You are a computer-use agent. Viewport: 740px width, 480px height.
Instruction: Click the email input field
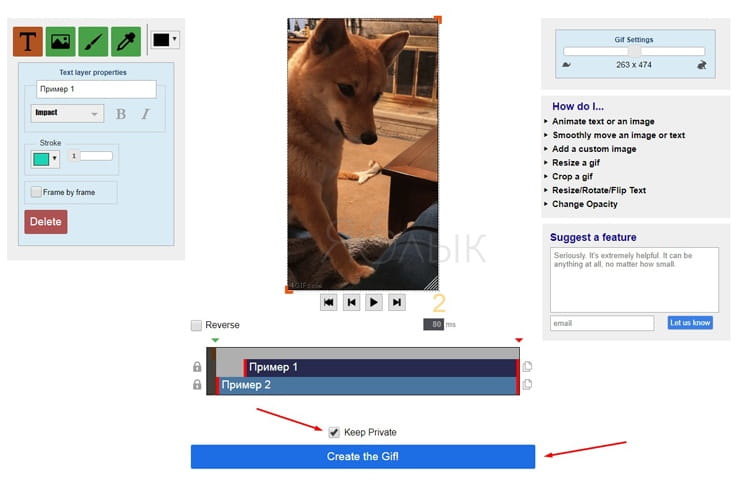602,323
